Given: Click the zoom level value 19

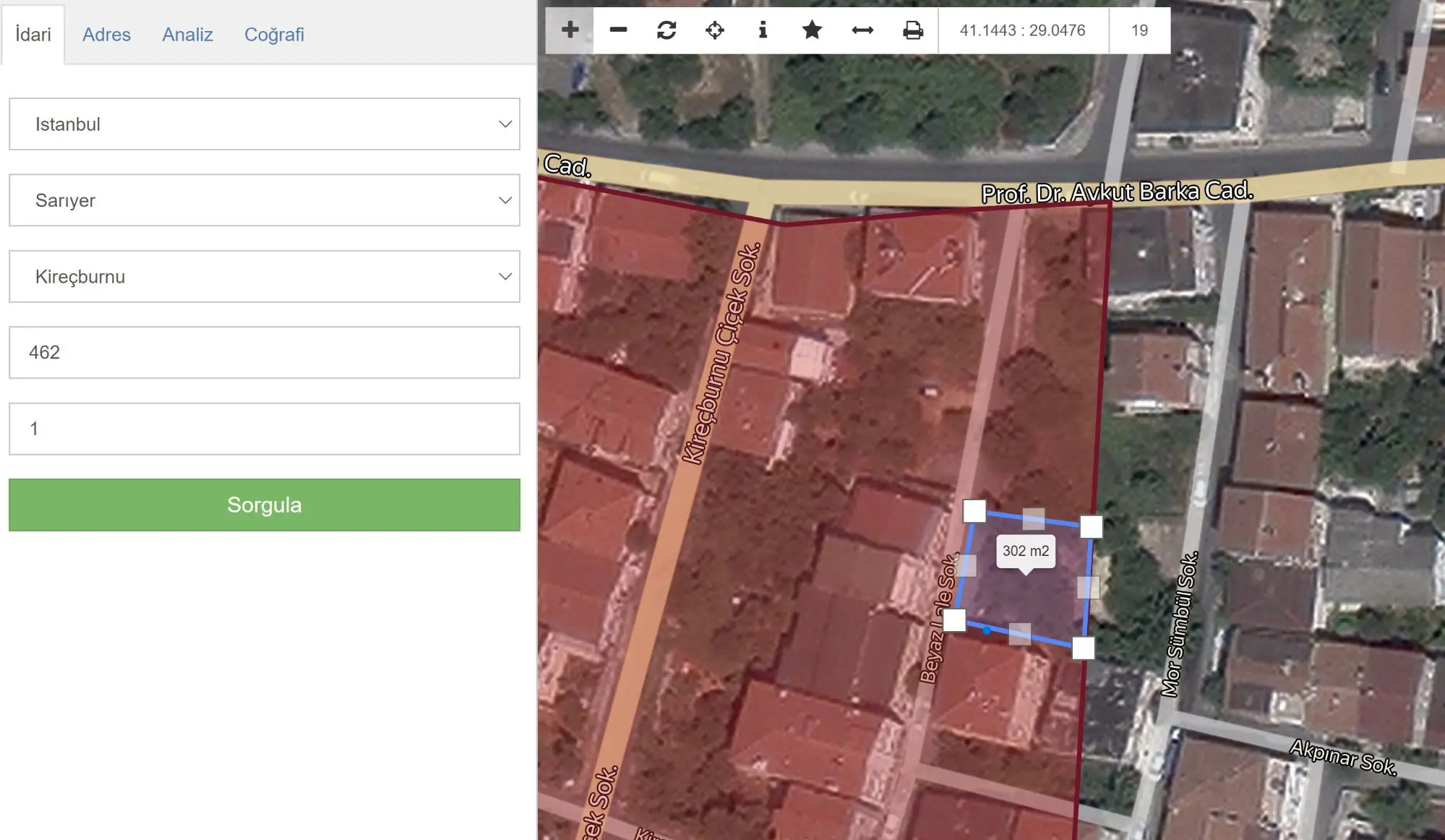Looking at the screenshot, I should point(1139,30).
